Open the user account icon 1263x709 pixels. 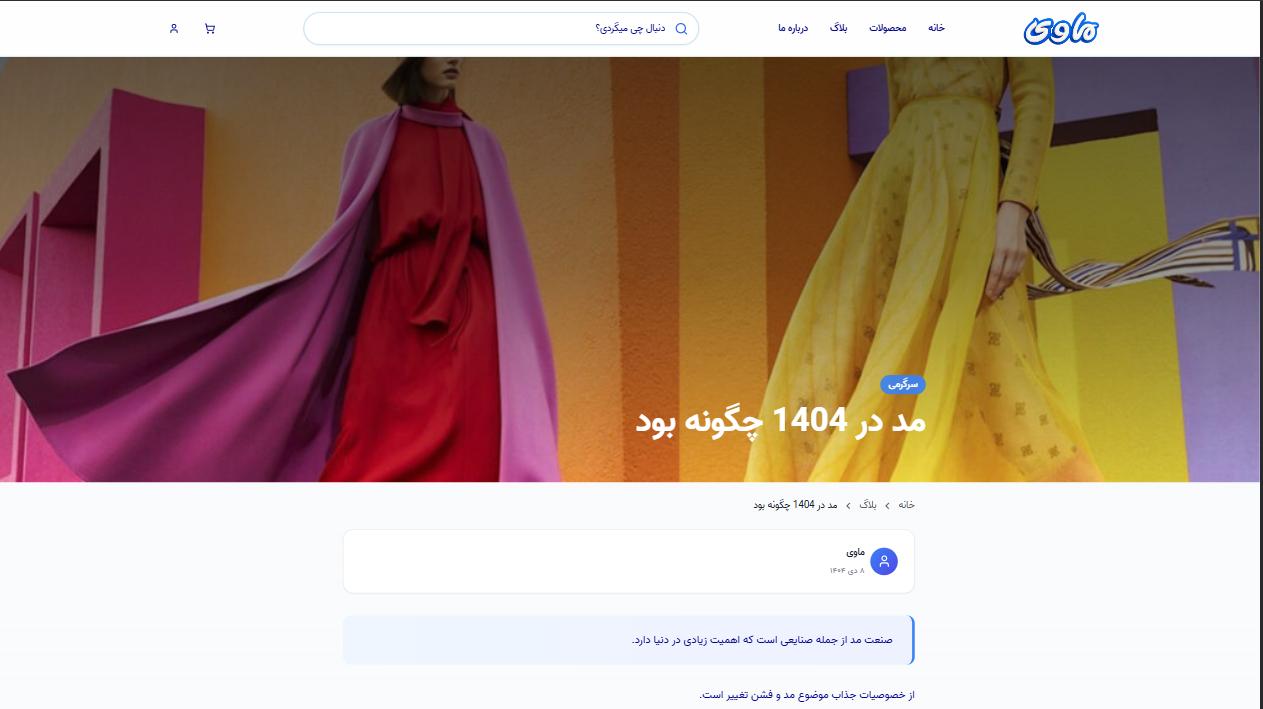pyautogui.click(x=174, y=29)
